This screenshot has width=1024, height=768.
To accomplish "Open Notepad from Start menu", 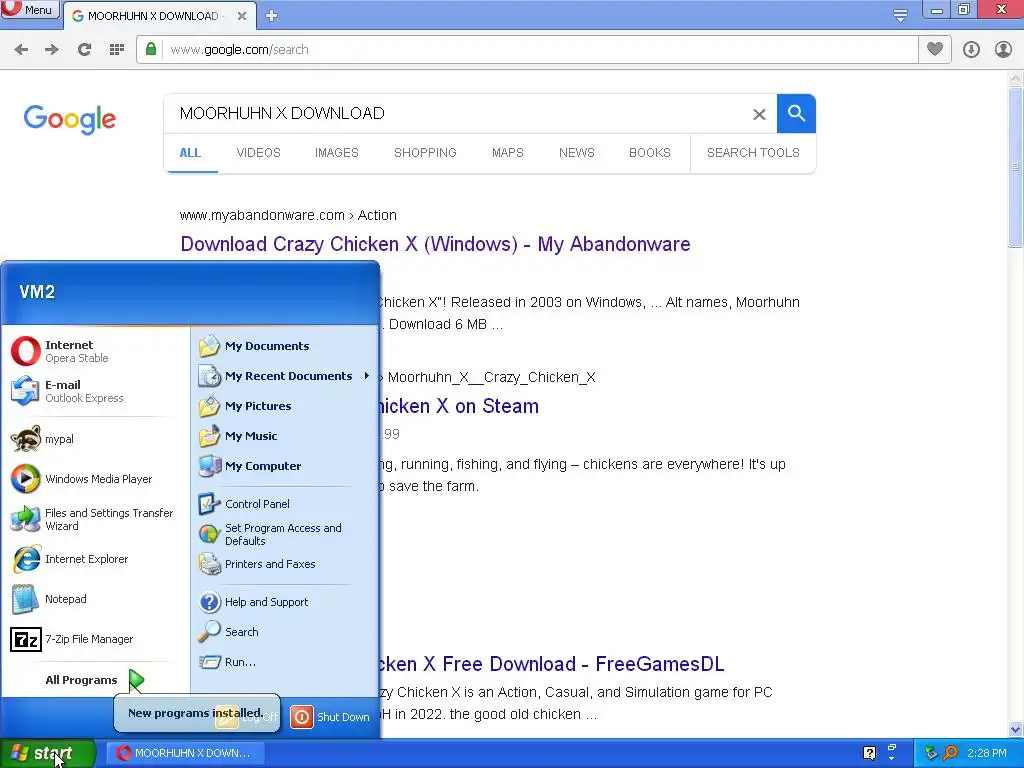I will 96,599.
